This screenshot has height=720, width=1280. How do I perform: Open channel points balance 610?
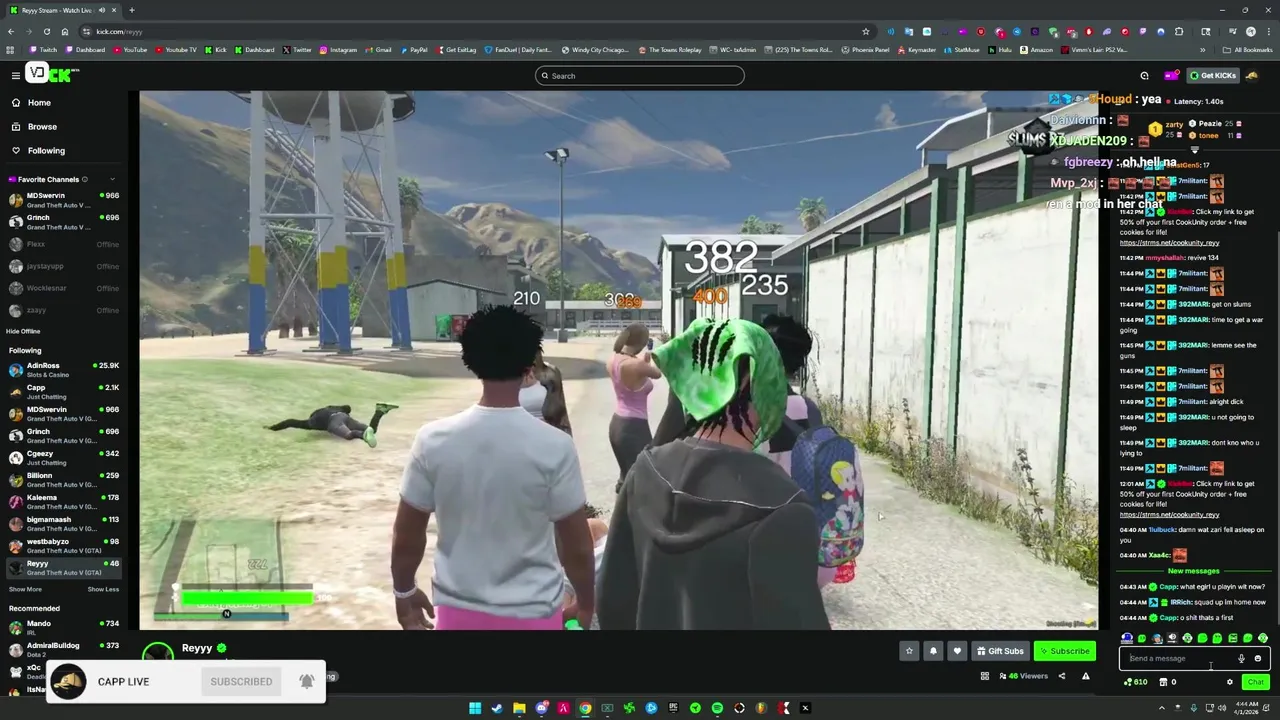[x=1136, y=682]
